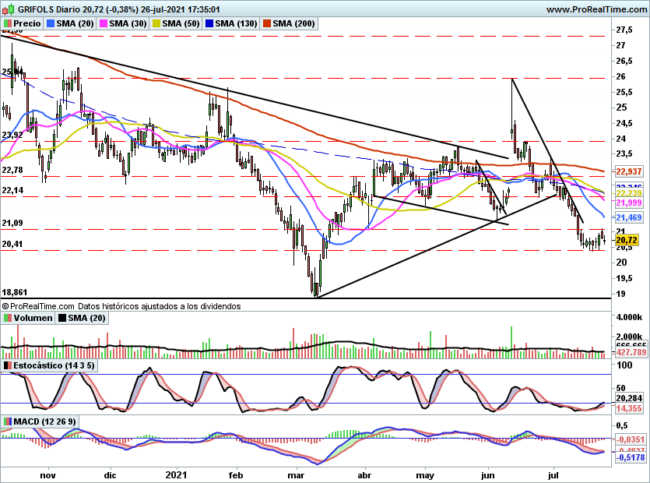This screenshot has width=650, height=483.
Task: Click the stochastic value tag 14,355
Action: point(629,408)
